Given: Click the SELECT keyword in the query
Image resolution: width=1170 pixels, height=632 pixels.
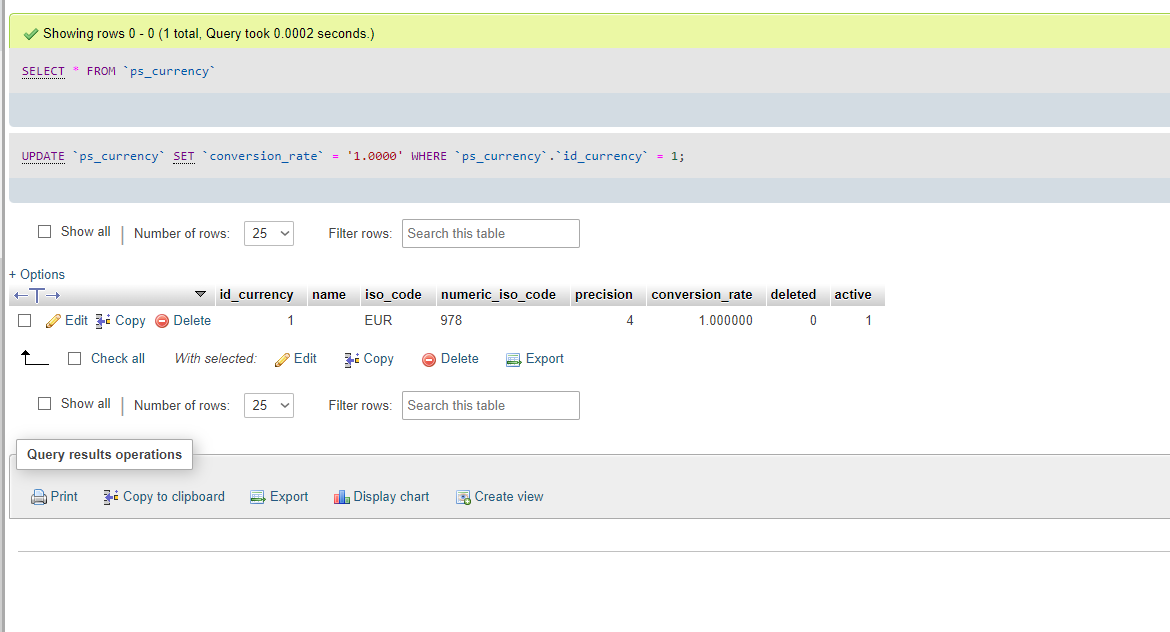Looking at the screenshot, I should coord(43,71).
